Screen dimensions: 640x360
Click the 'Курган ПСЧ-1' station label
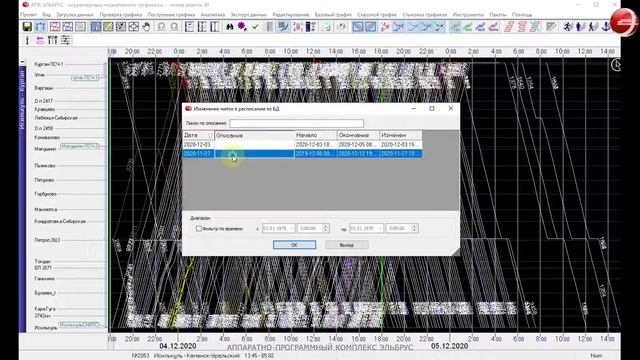[49, 64]
